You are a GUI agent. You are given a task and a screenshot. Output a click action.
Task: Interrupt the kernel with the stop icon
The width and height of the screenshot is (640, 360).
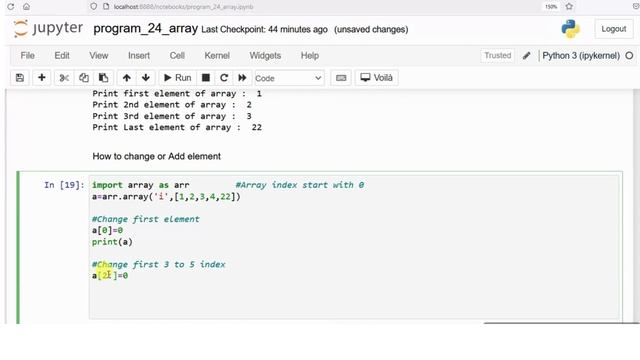206,78
